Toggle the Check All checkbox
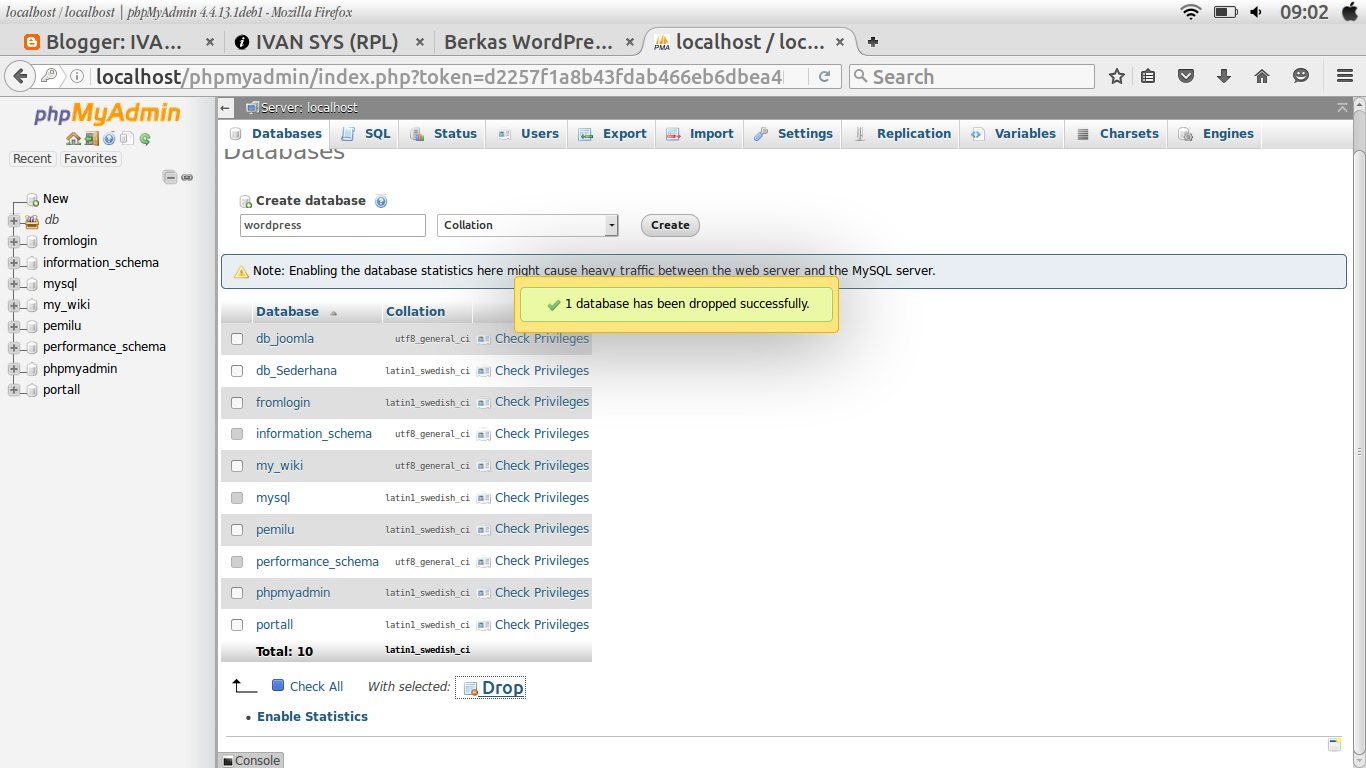Viewport: 1366px width, 768px height. click(x=278, y=686)
